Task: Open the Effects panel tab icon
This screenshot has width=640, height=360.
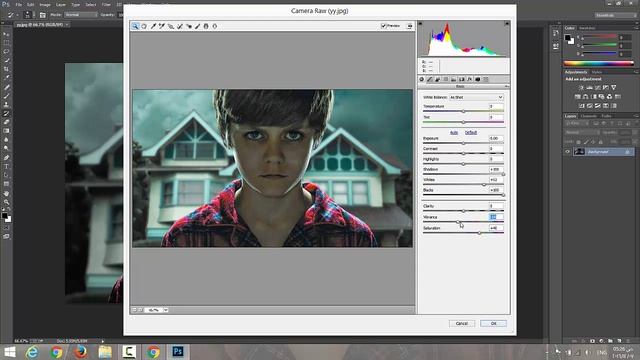Action: [469, 79]
